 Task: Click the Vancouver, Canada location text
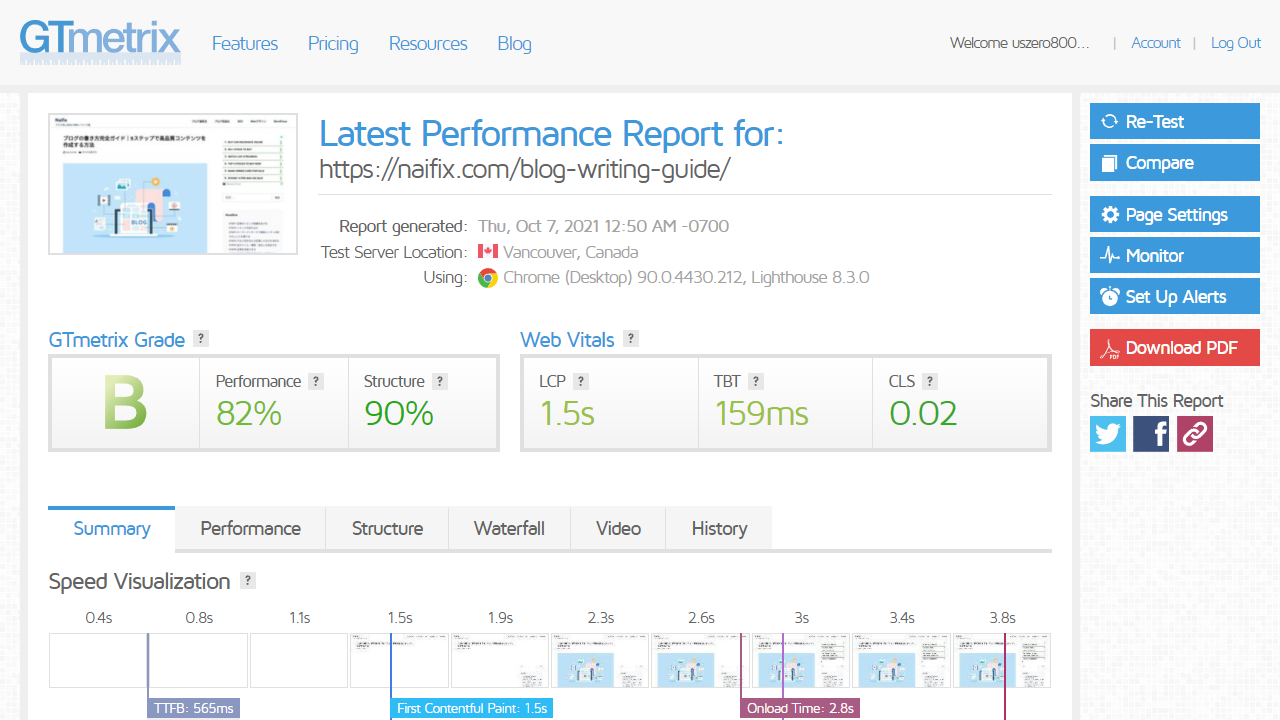[x=570, y=252]
